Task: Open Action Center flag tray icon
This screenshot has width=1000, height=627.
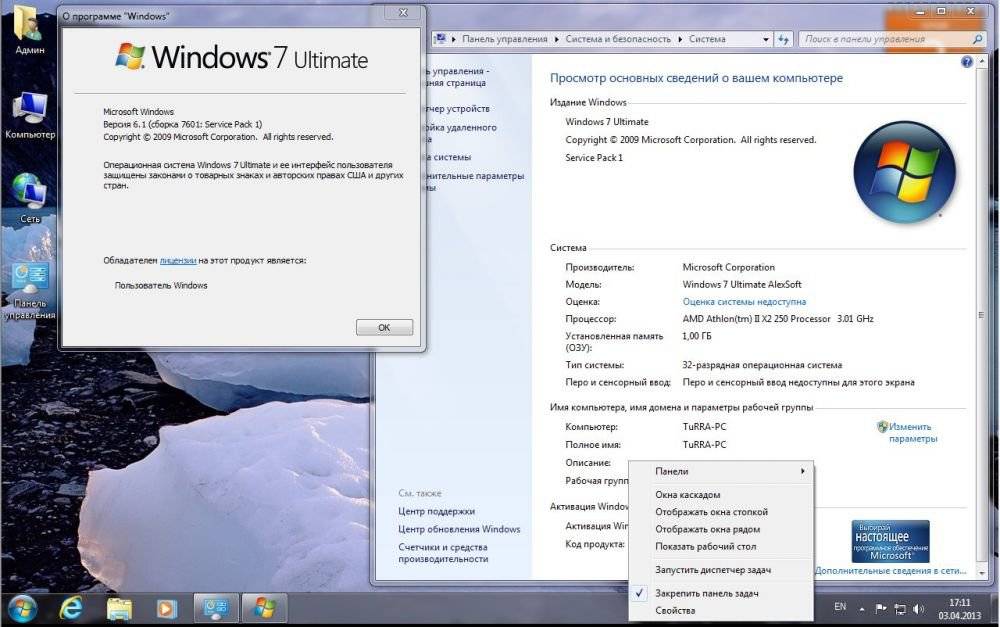Action: [x=881, y=609]
